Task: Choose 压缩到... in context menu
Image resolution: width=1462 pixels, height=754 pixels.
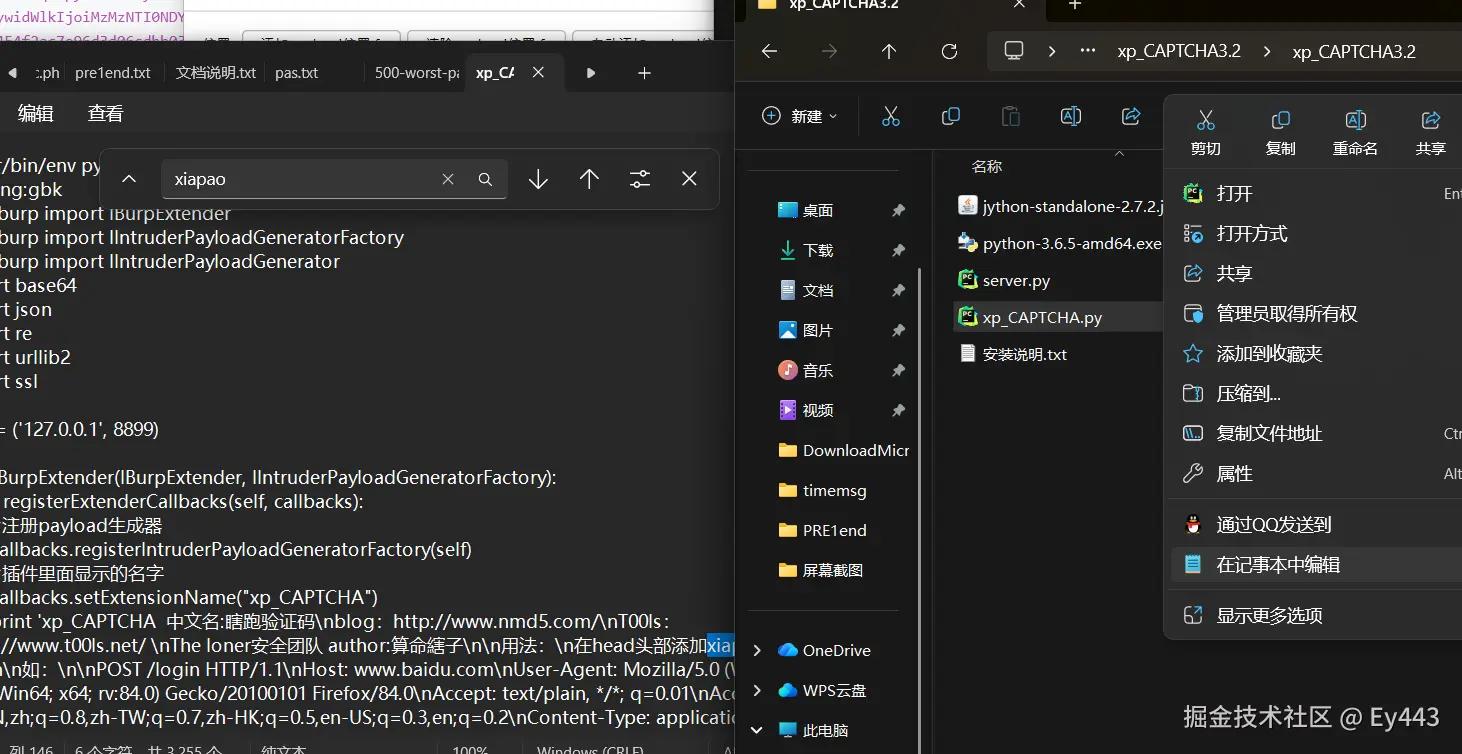Action: pyautogui.click(x=1316, y=394)
